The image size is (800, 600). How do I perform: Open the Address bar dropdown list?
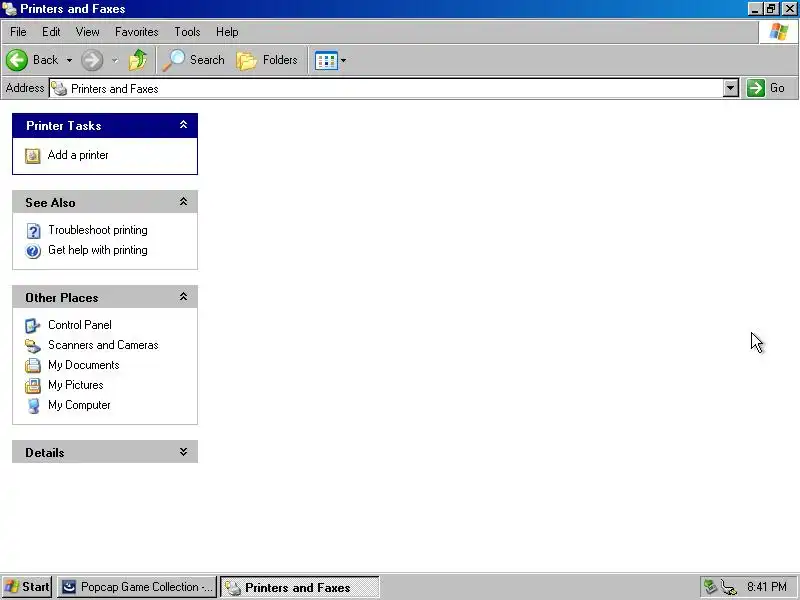(731, 88)
